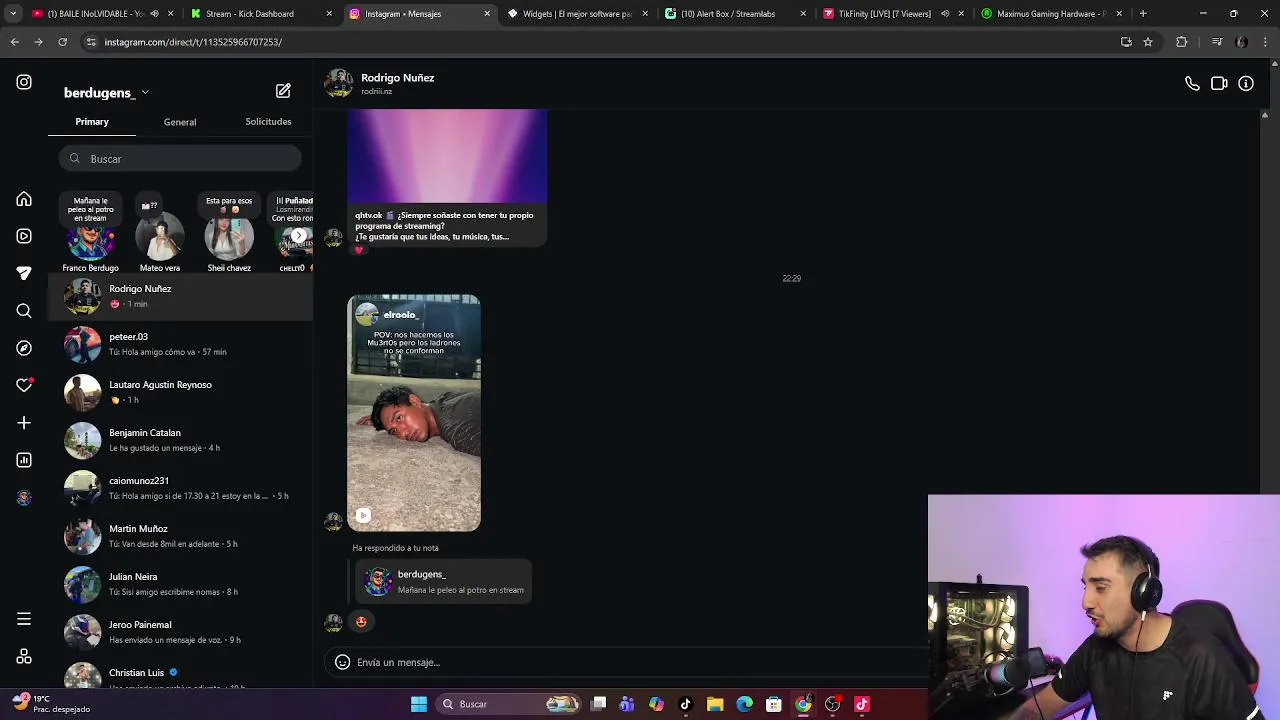Close the Instagram Mensajes tab
This screenshot has width=1280, height=720.
(x=487, y=14)
